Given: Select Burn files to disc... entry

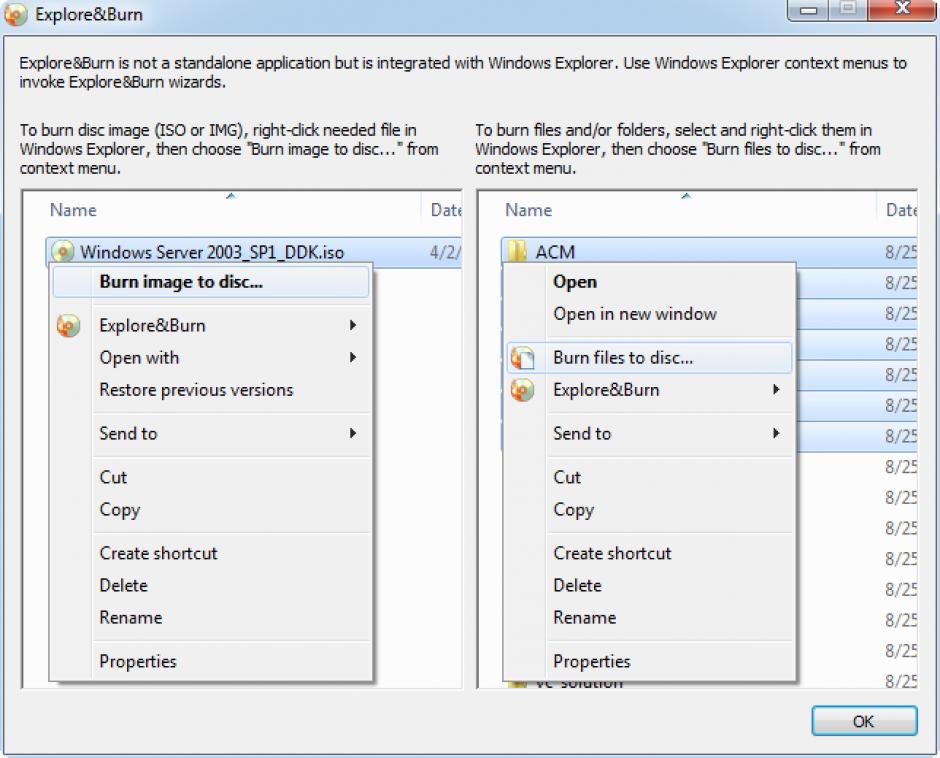Looking at the screenshot, I should pyautogui.click(x=649, y=358).
